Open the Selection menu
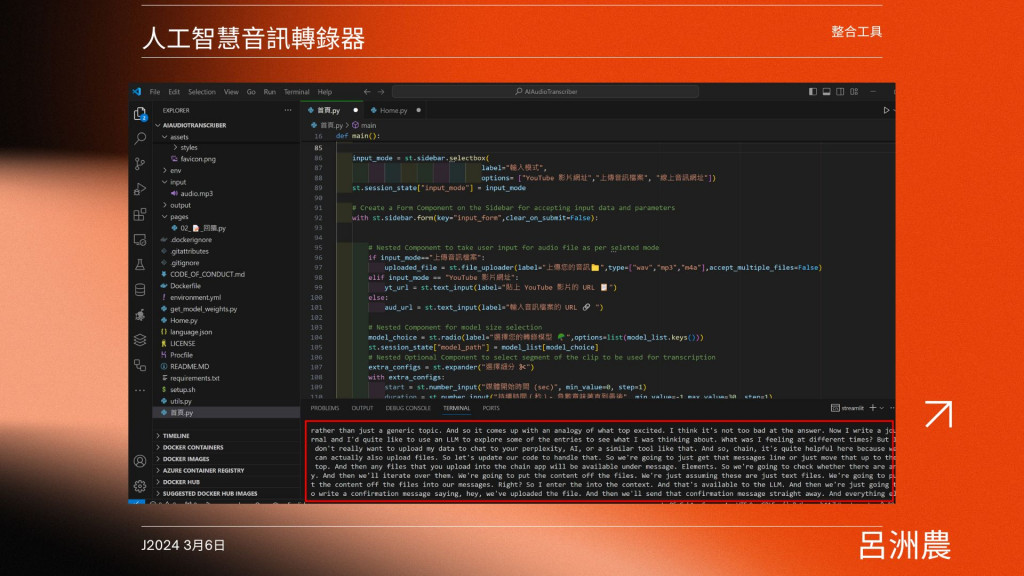The width and height of the screenshot is (1024, 576). [x=202, y=92]
